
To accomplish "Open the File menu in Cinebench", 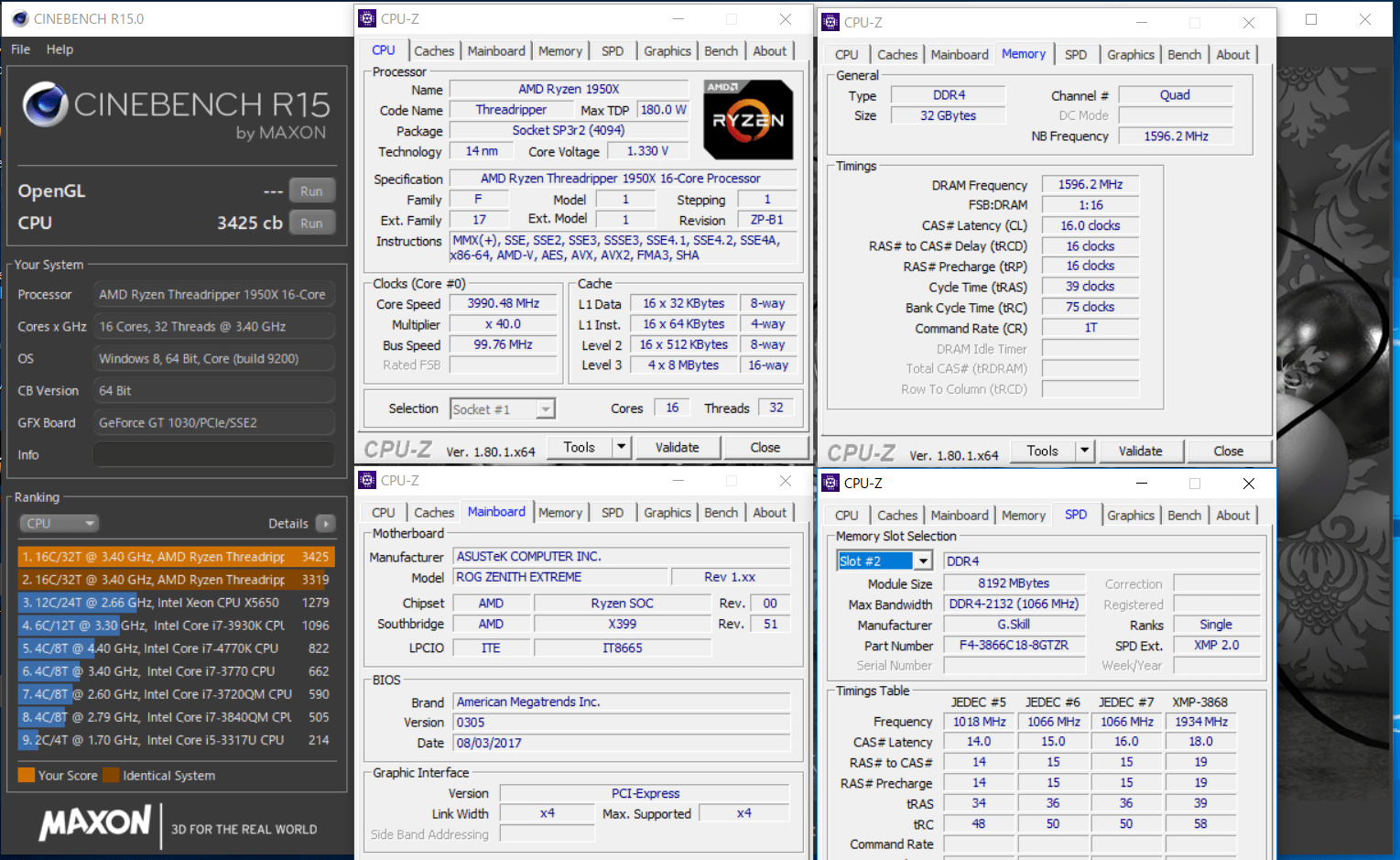I will tap(20, 49).
